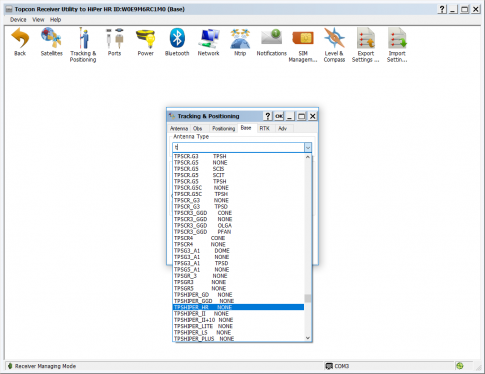Click the dialog help question mark button

click(268, 116)
